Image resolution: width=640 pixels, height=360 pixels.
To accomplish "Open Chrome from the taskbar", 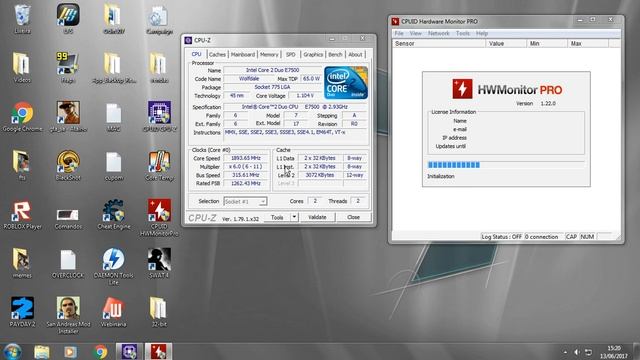I will 100,351.
